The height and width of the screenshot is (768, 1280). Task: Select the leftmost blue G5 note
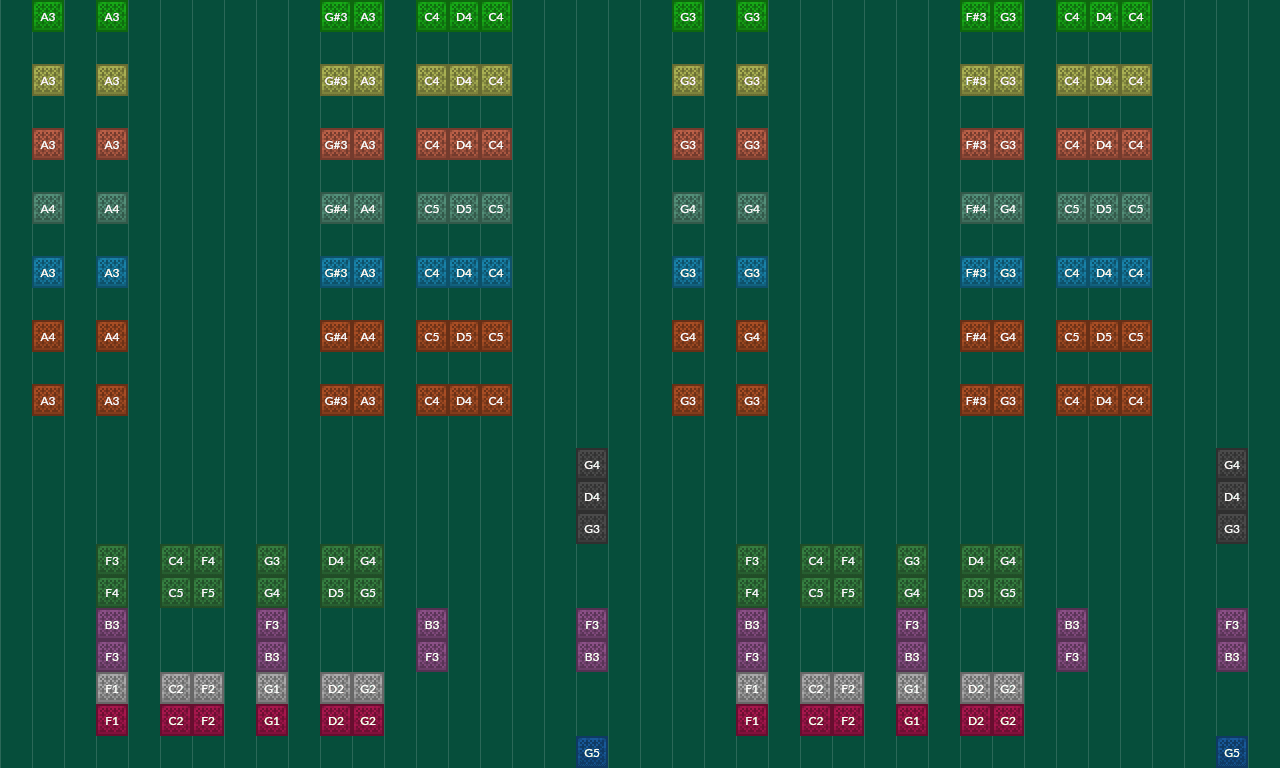[592, 752]
